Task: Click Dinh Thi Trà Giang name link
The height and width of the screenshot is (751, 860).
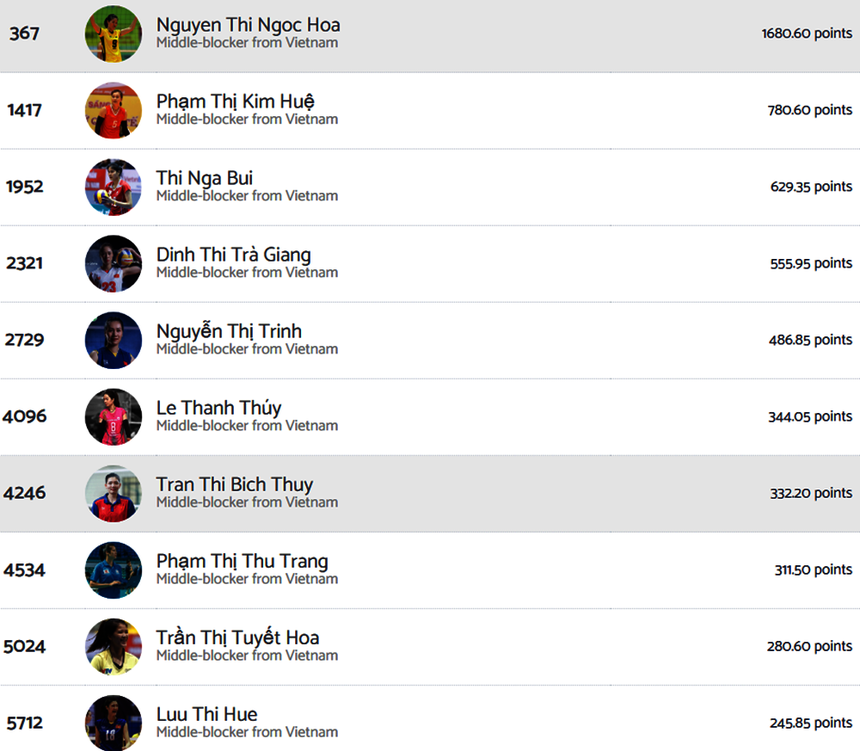Action: (x=233, y=255)
